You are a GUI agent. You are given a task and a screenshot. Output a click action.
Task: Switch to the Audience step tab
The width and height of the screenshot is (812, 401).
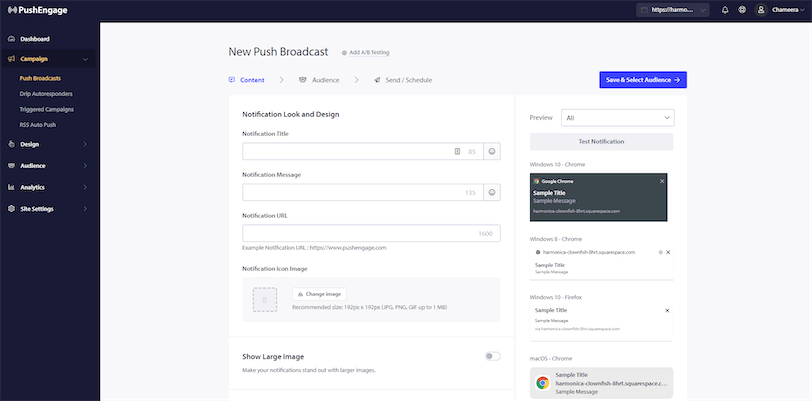[x=320, y=80]
